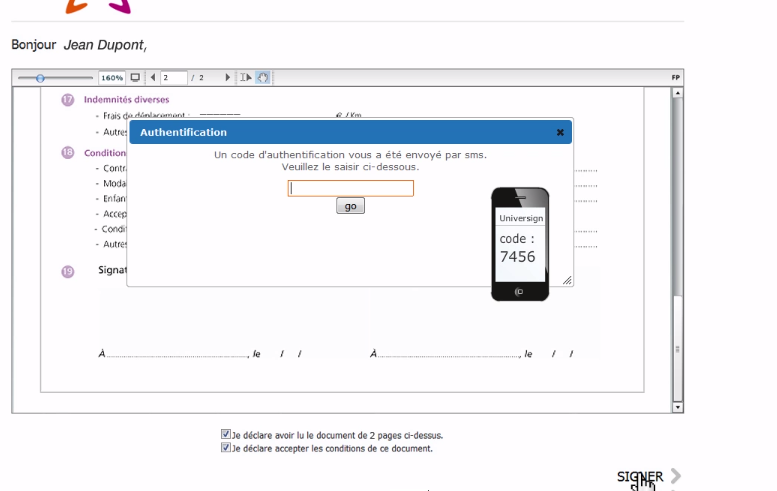Viewport: 777px width, 491px height.
Task: Click the SIGNER button
Action: [x=640, y=477]
